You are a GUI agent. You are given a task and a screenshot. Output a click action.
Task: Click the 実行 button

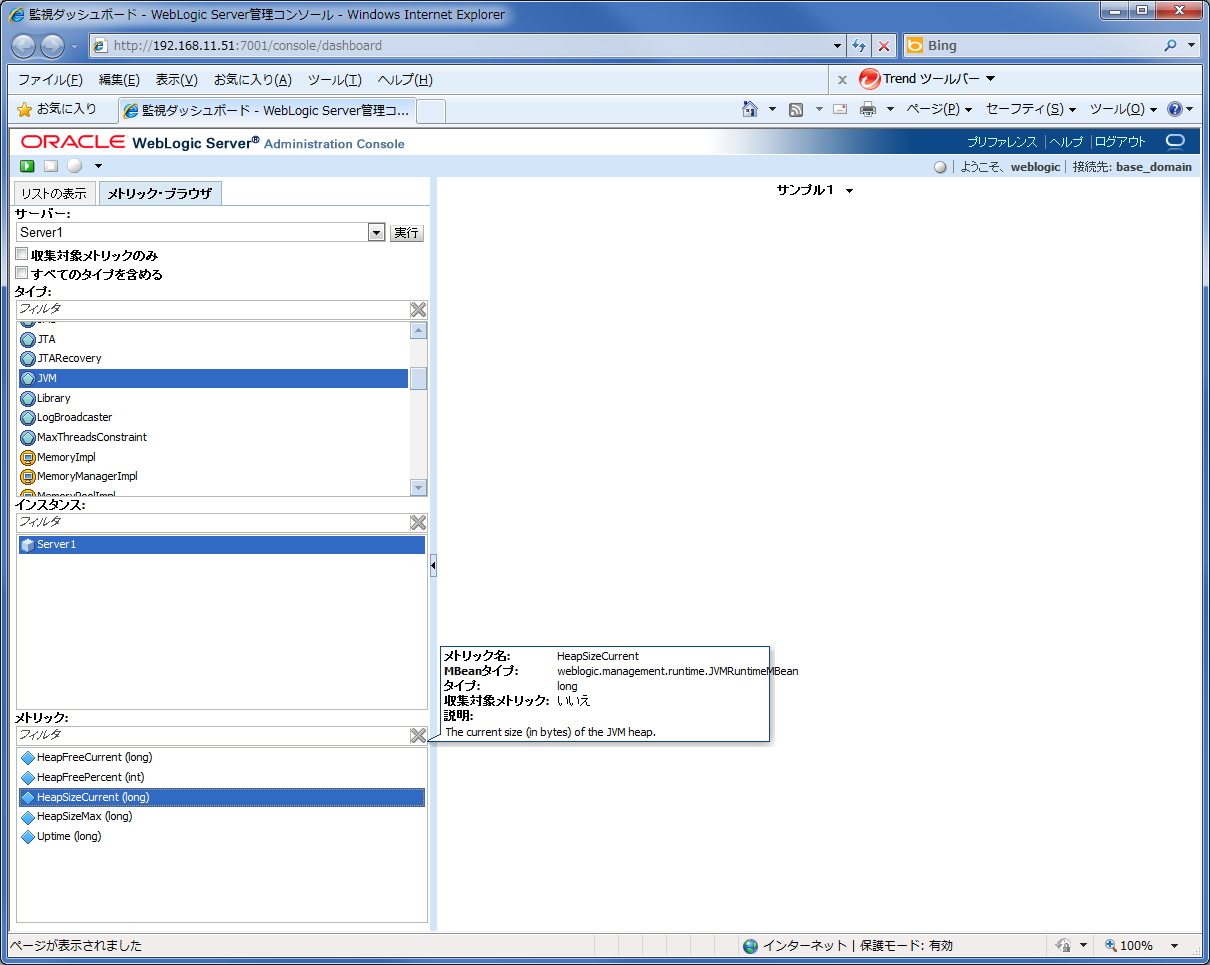click(x=406, y=233)
